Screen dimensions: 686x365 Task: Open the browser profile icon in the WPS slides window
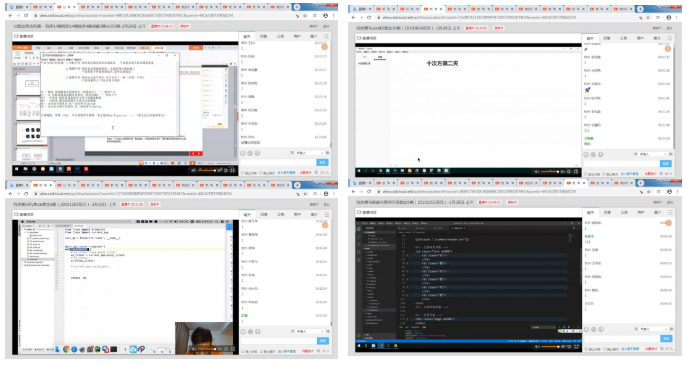point(325,15)
